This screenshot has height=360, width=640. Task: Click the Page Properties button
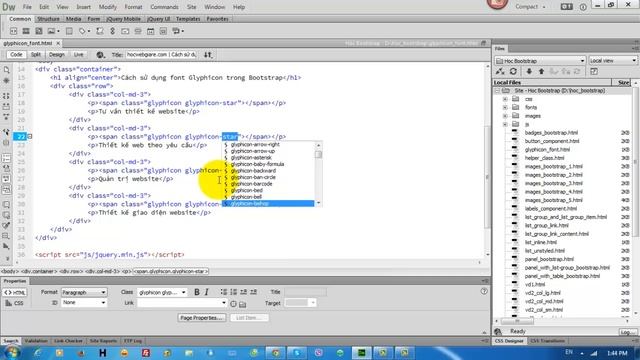tap(202, 318)
